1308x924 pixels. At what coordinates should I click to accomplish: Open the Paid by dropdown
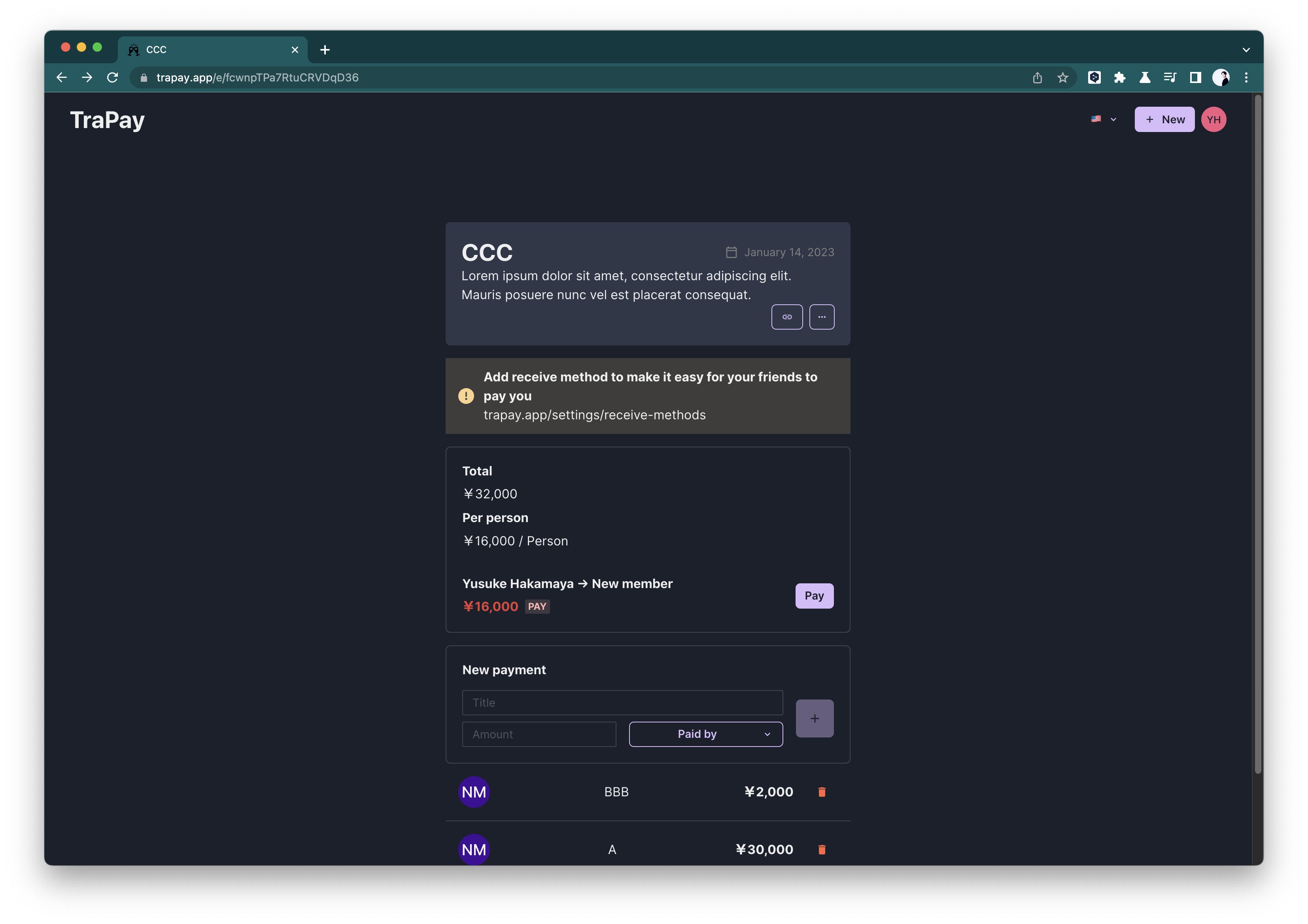705,734
